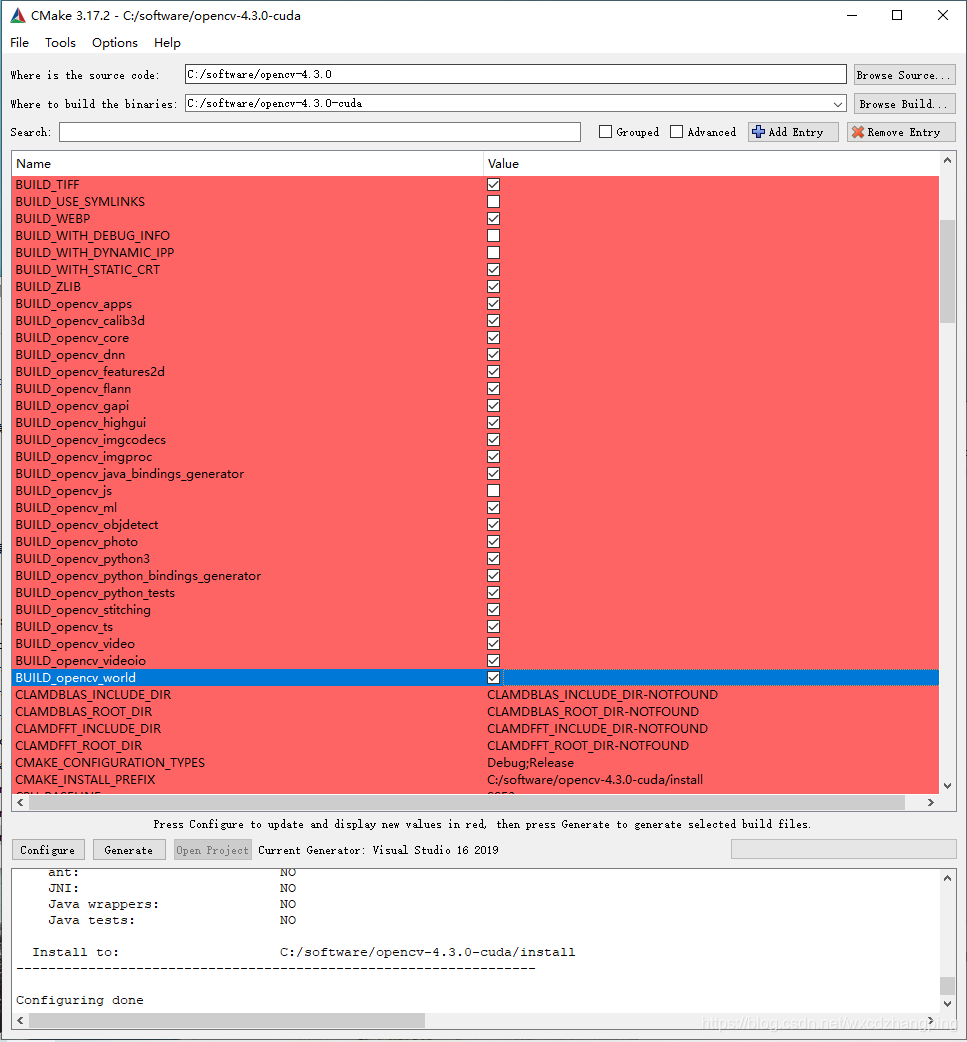Uncheck the BUILD_WITH_STATIC_CRT checkbox

[x=493, y=270]
